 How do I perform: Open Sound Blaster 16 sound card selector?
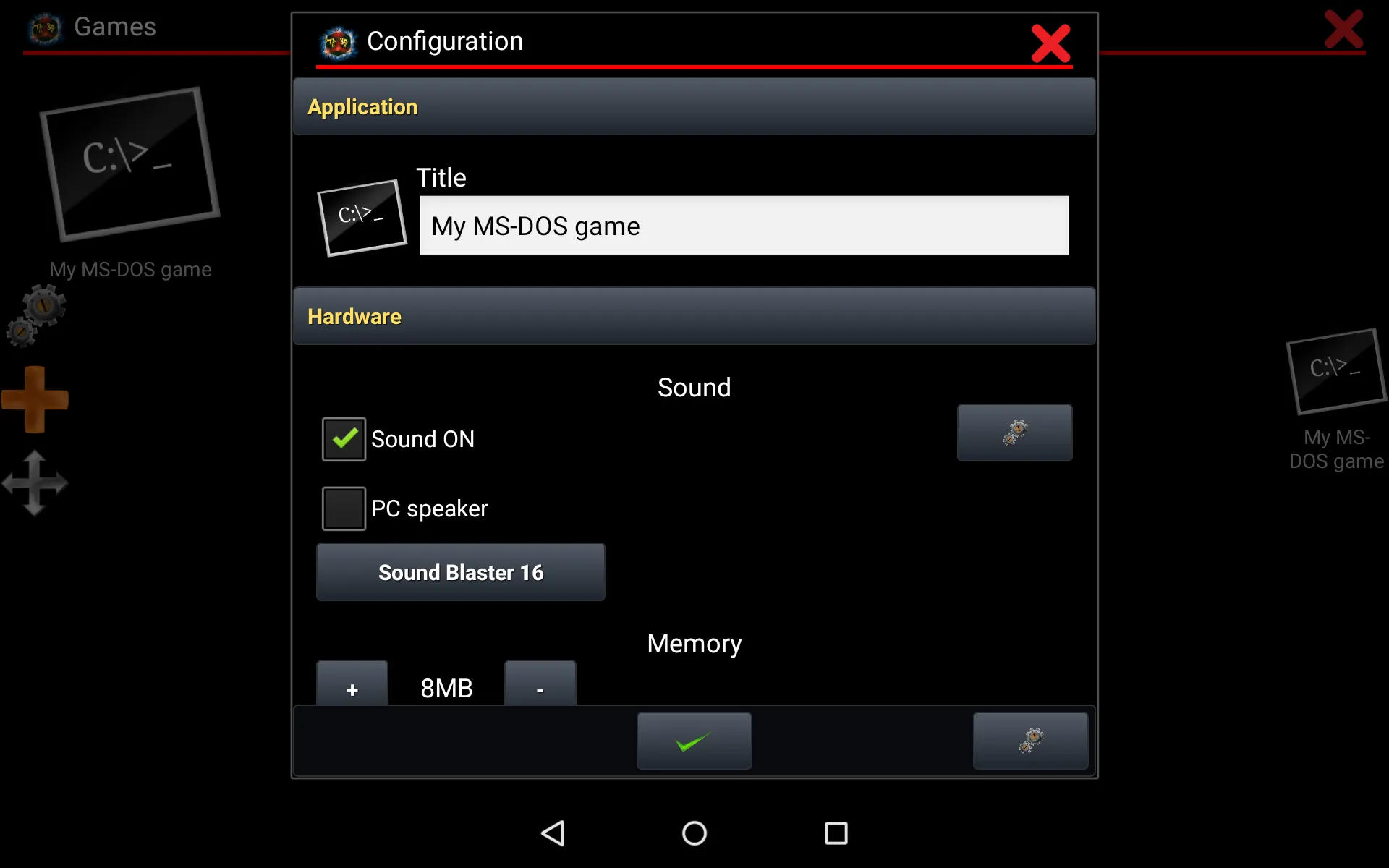pyautogui.click(x=461, y=572)
